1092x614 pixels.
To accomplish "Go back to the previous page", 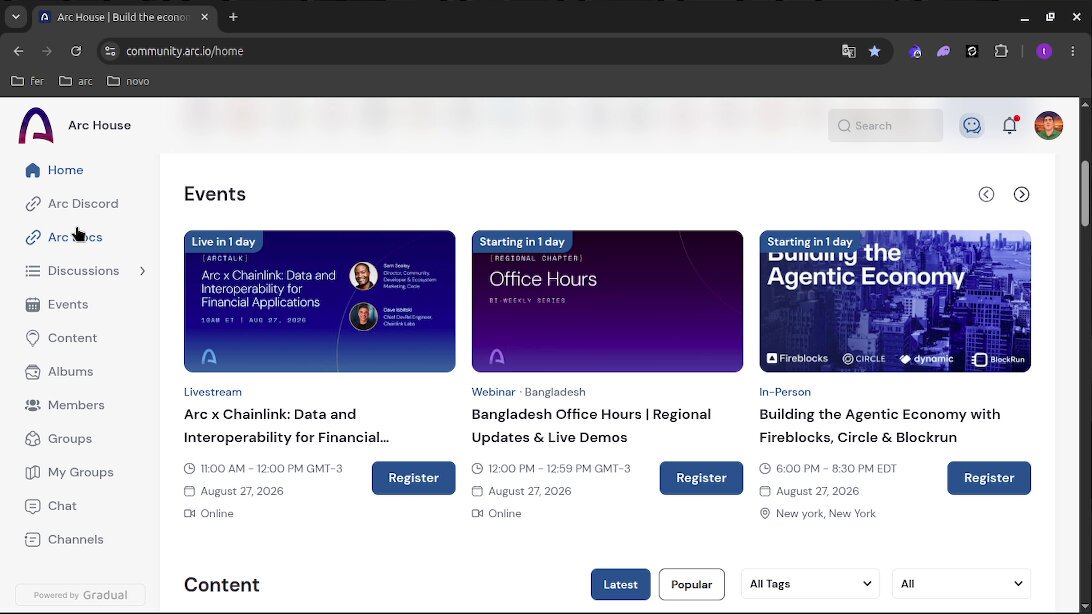I will (x=19, y=51).
